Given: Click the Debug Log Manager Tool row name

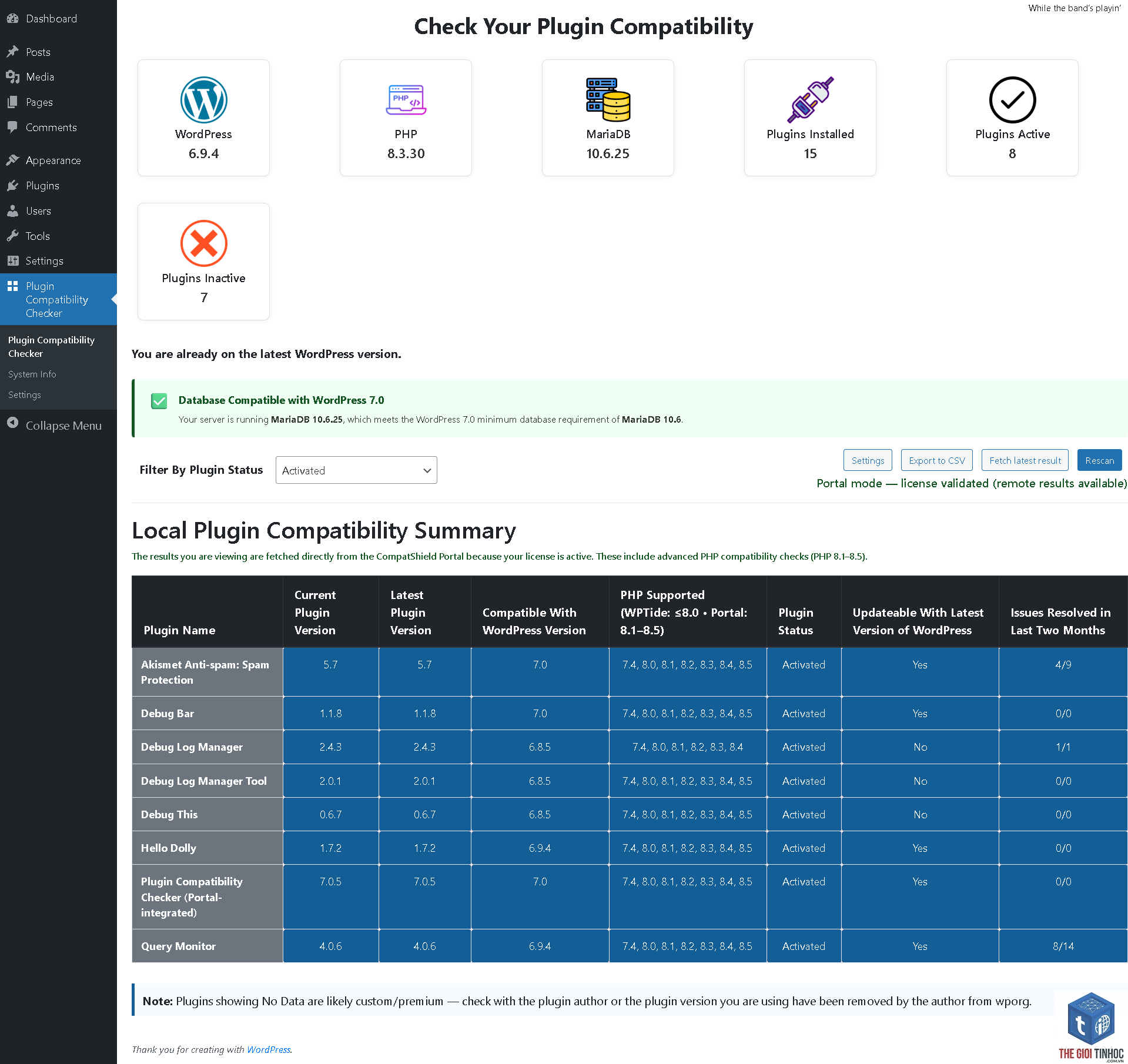Looking at the screenshot, I should 204,781.
